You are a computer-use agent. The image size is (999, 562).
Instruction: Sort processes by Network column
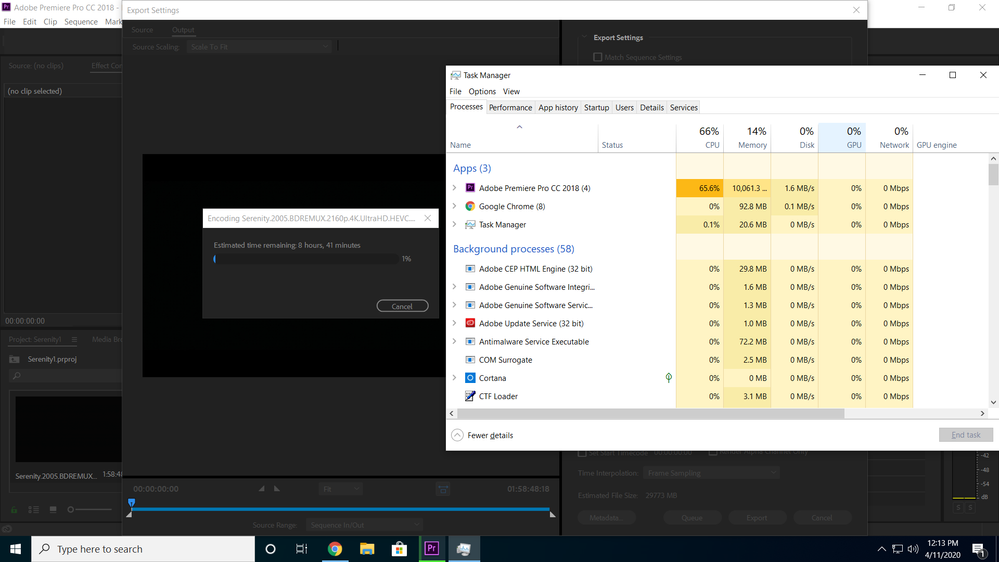pyautogui.click(x=889, y=137)
